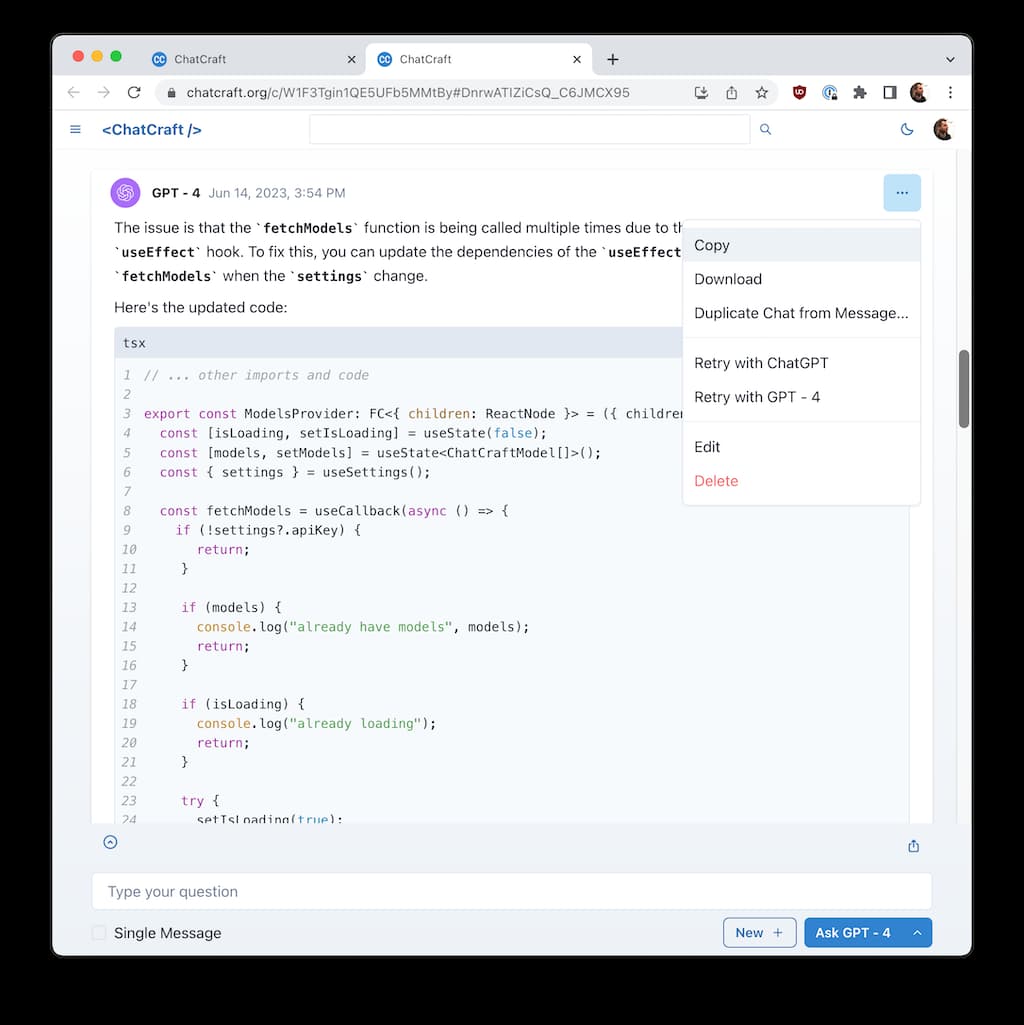Click the <ChatCraft /> logo link
This screenshot has width=1024, height=1025.
pyautogui.click(x=152, y=129)
